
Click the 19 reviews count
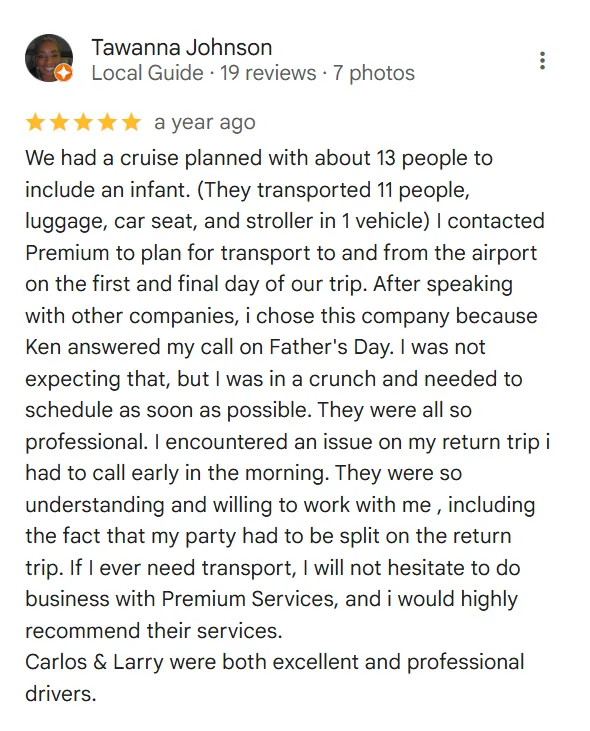pyautogui.click(x=268, y=73)
